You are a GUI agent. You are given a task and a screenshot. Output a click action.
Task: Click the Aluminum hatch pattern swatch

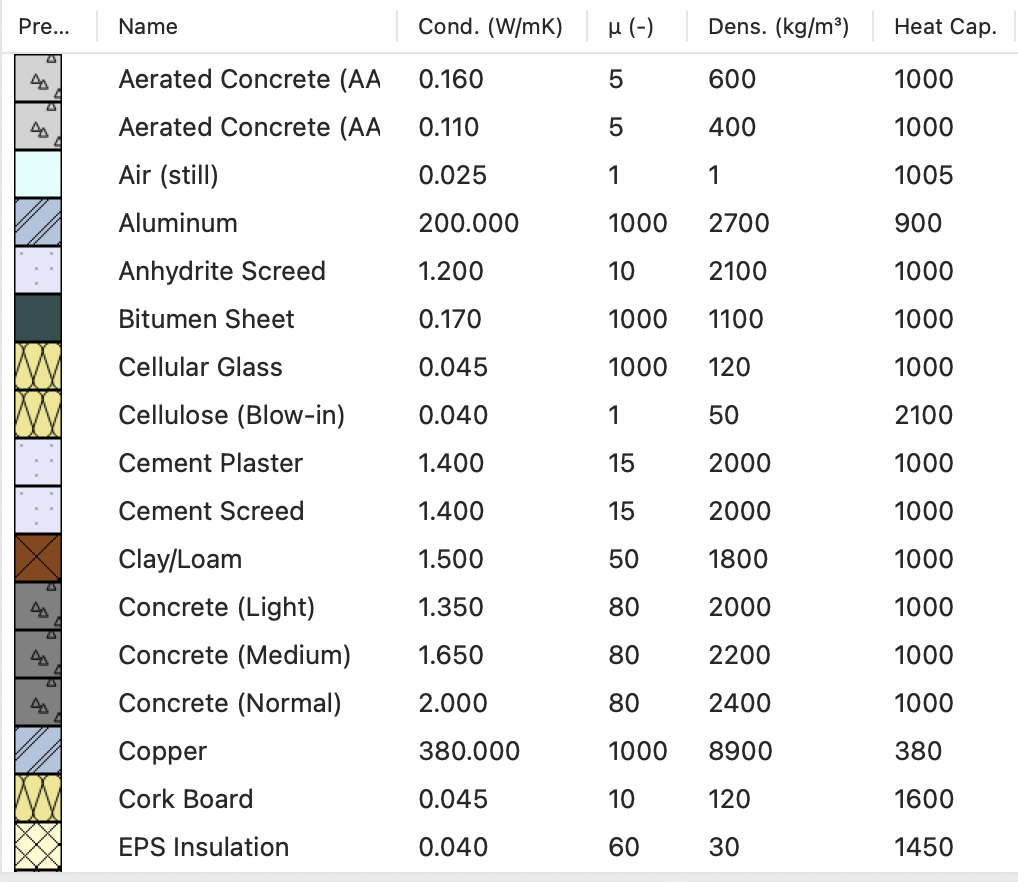[38, 223]
